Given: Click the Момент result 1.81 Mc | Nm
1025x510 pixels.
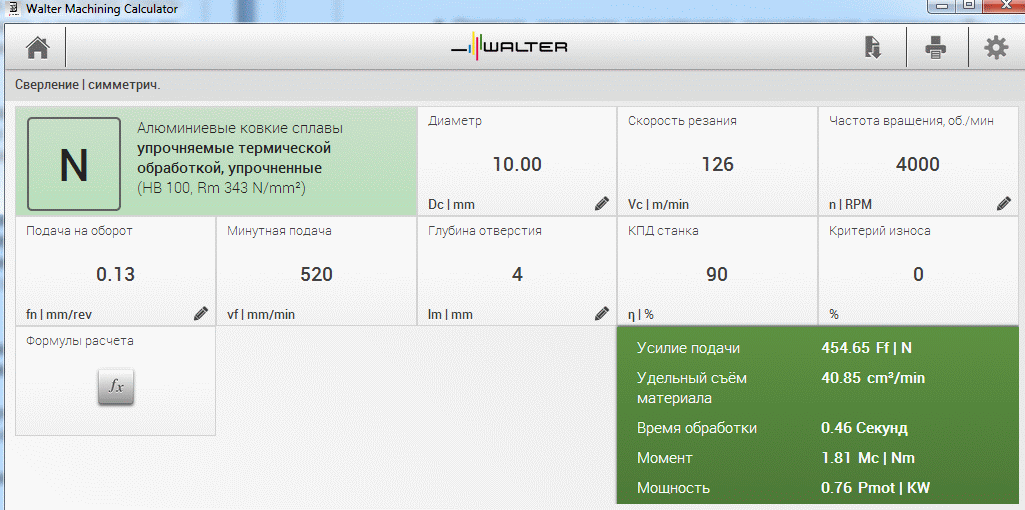Looking at the screenshot, I should (869, 458).
